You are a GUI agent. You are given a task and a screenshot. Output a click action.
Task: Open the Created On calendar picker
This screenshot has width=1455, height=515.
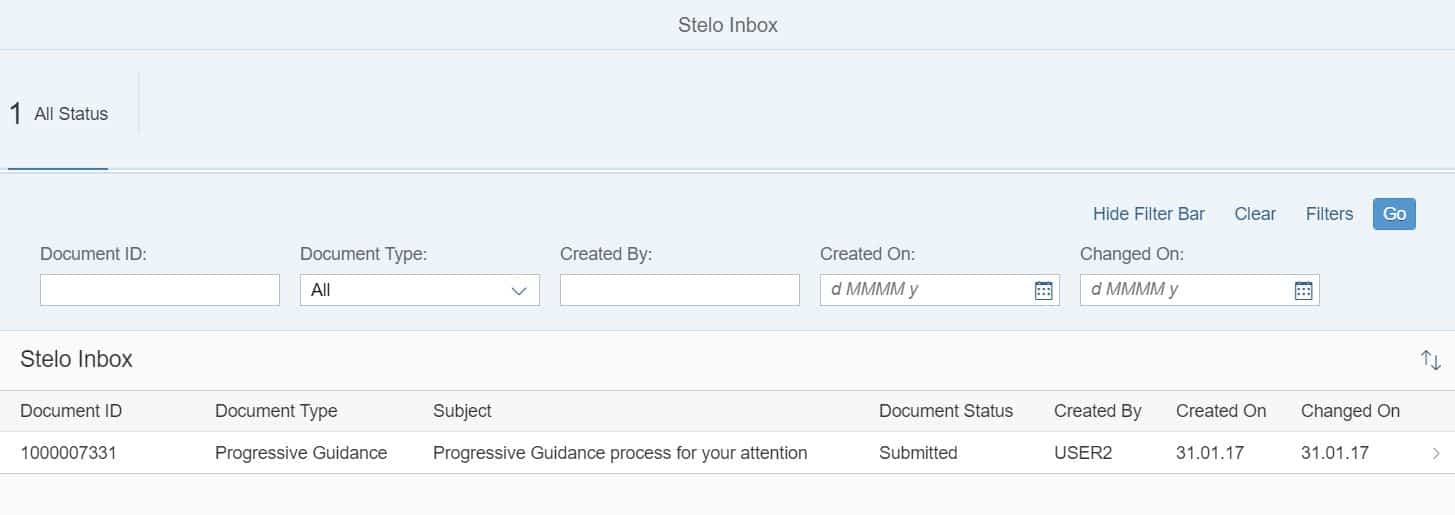[1043, 290]
